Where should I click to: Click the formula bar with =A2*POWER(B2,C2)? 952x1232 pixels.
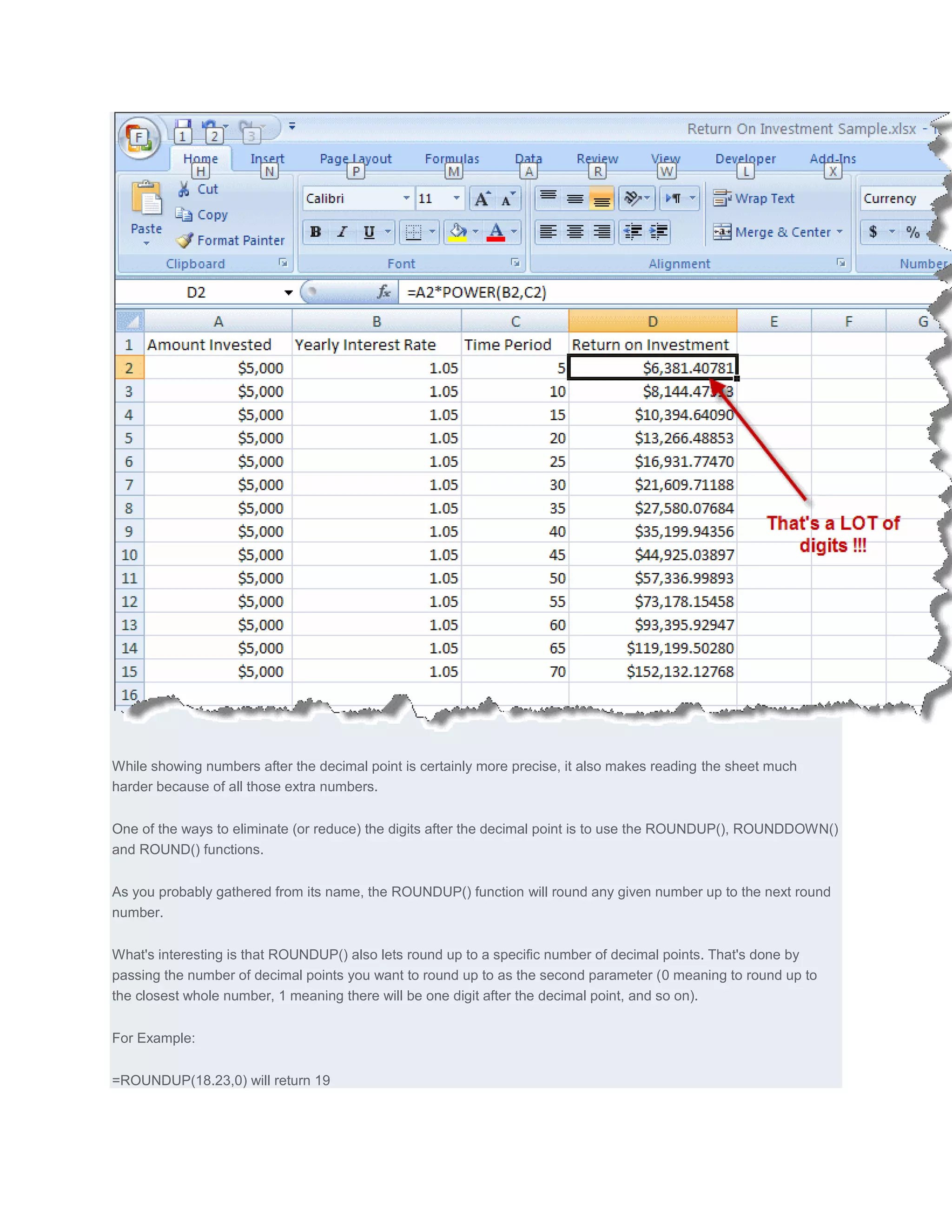tap(666, 292)
